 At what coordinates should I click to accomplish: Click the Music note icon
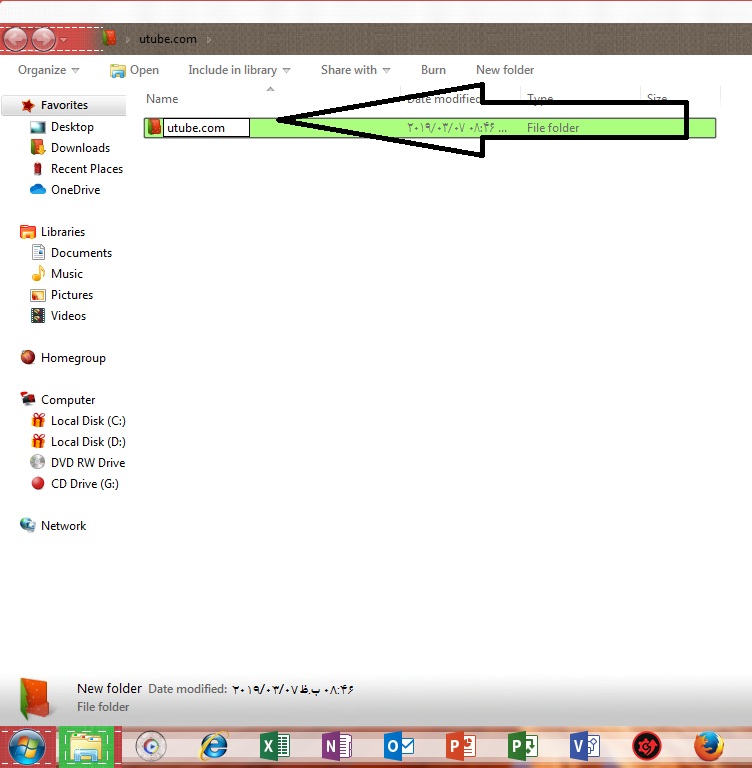click(x=38, y=273)
